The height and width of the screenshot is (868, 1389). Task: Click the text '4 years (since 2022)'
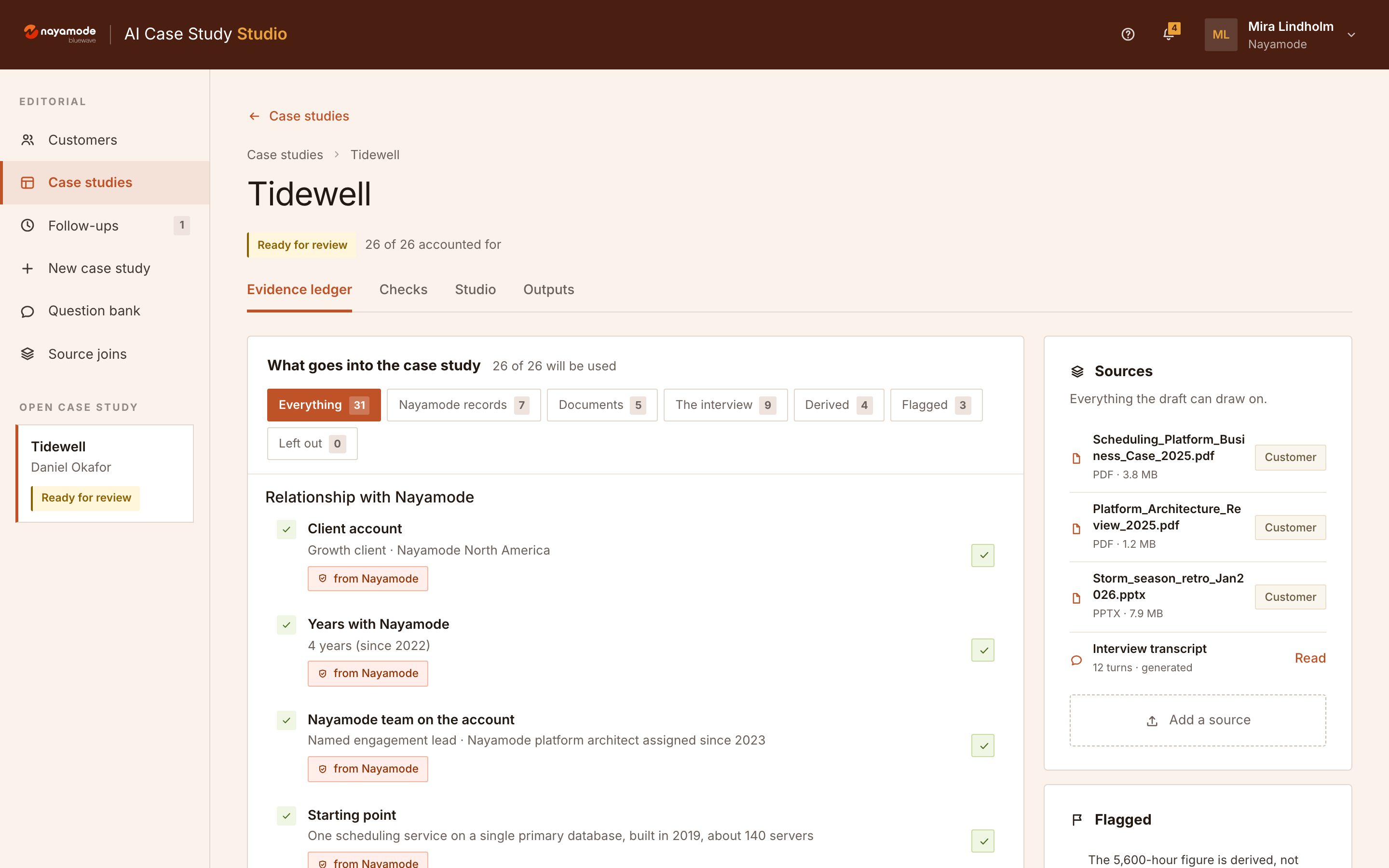[x=368, y=646]
